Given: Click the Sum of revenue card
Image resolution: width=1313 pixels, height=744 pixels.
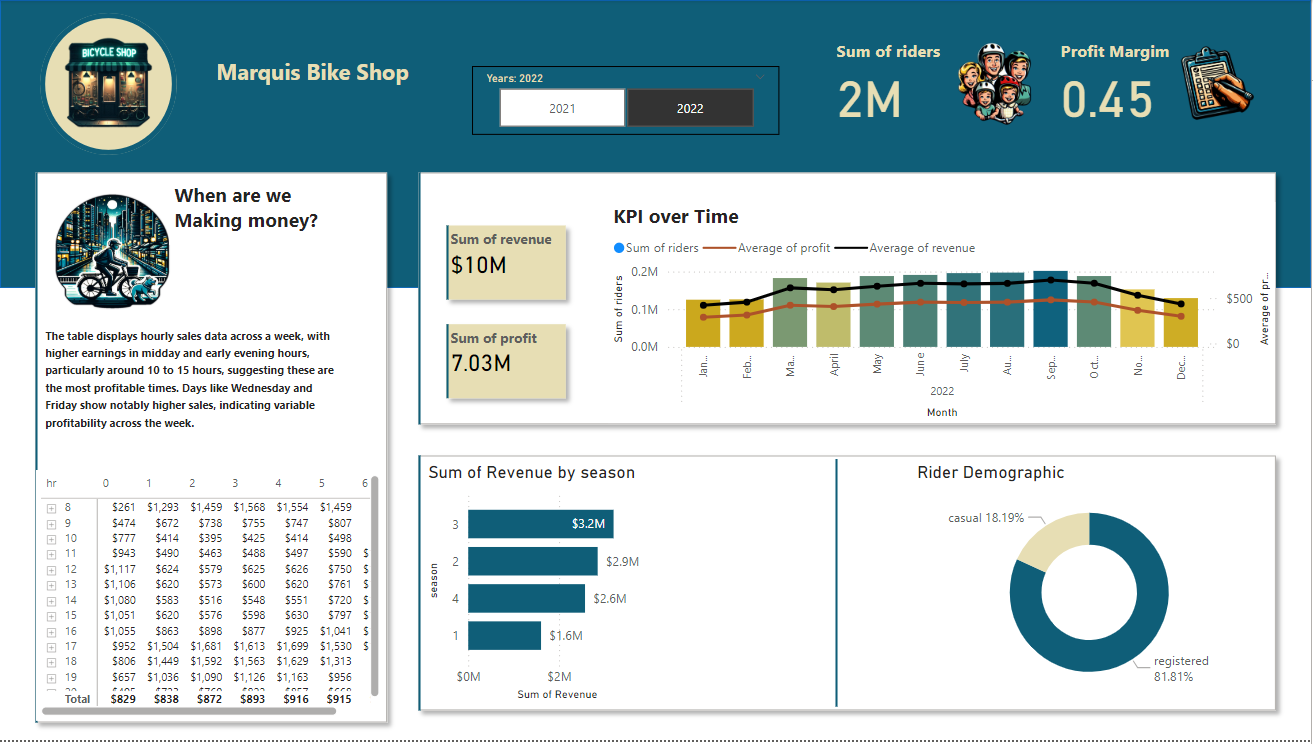Looking at the screenshot, I should pos(507,263).
